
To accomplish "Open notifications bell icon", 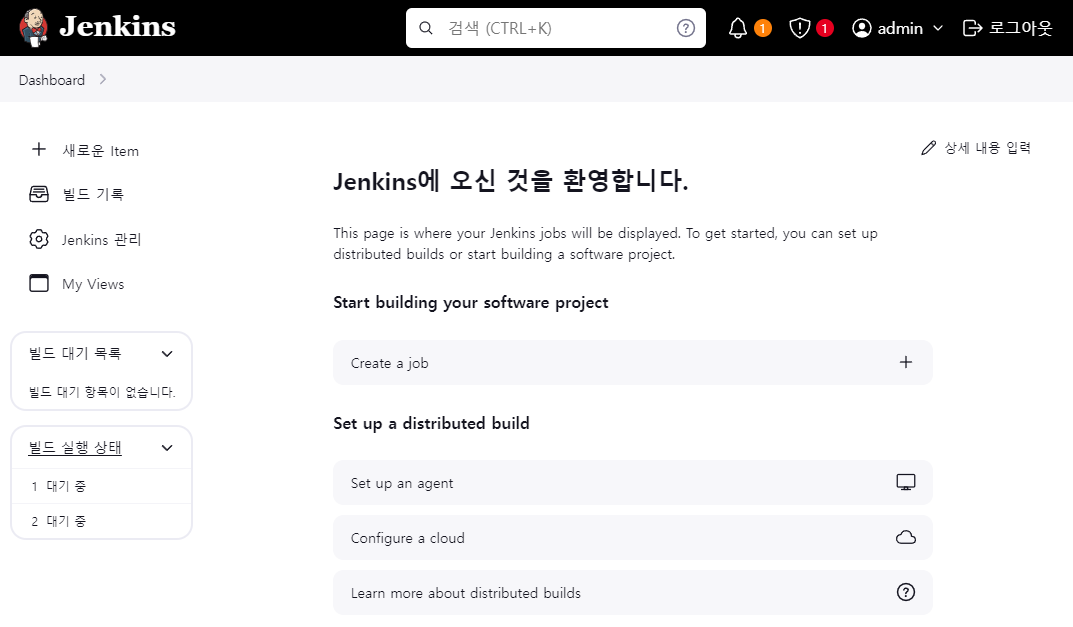I will pos(738,28).
